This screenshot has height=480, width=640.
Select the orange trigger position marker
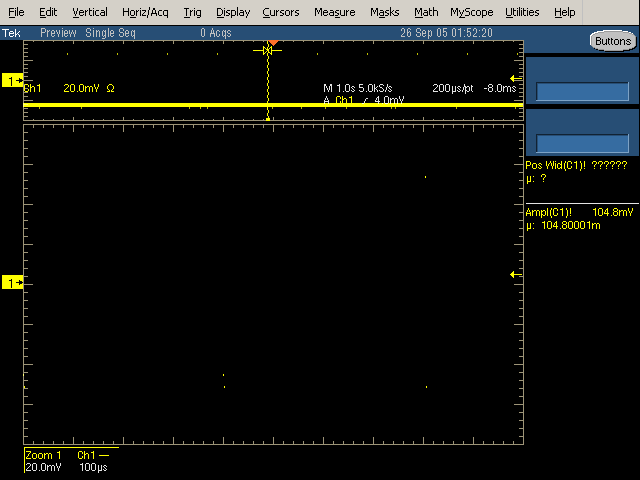coord(272,42)
